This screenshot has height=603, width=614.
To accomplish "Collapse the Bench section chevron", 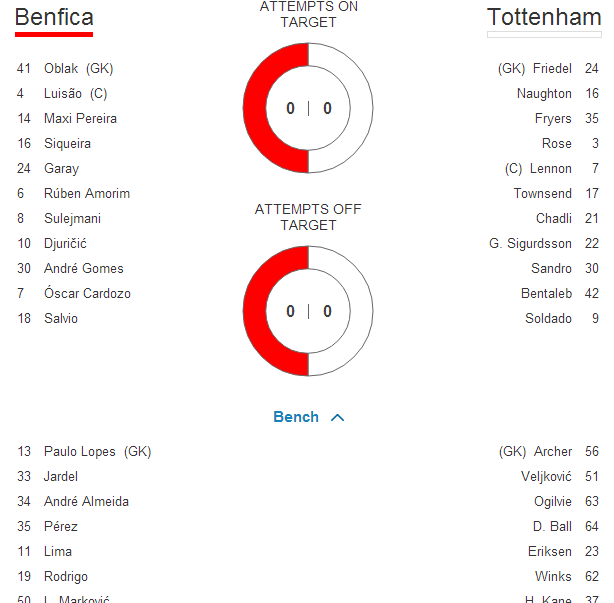I will [x=337, y=418].
